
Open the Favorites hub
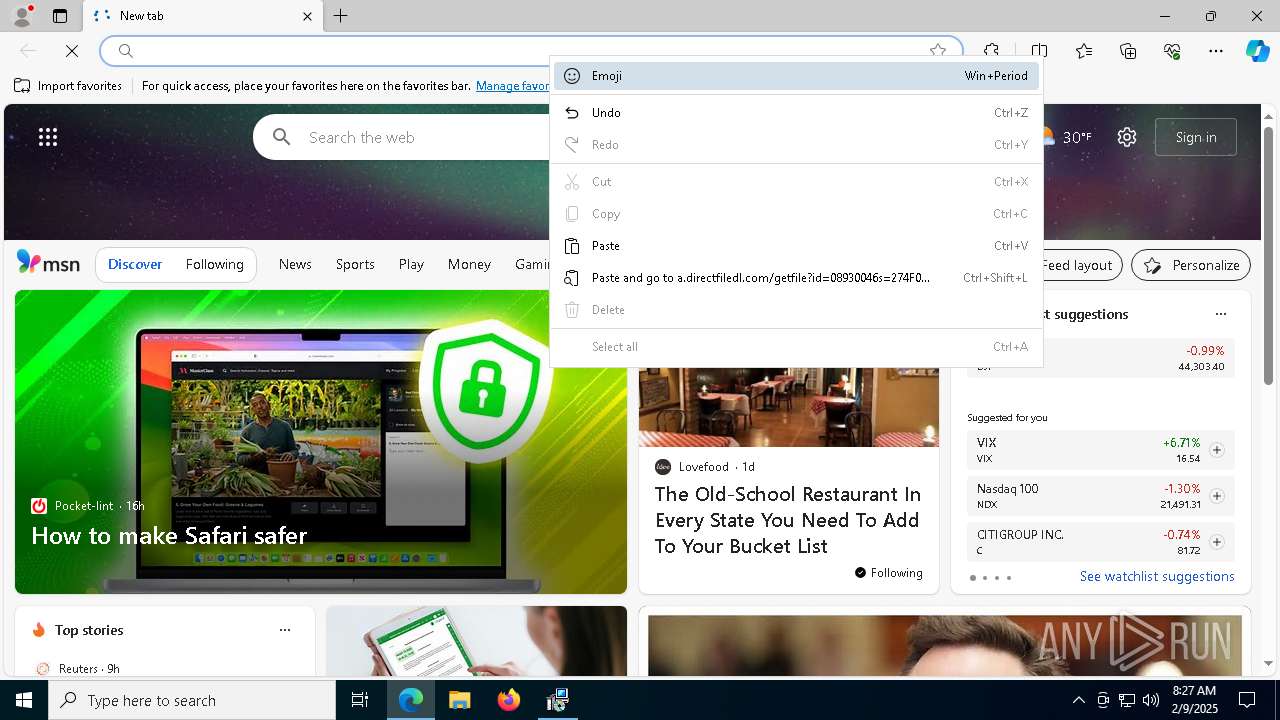[x=1084, y=51]
